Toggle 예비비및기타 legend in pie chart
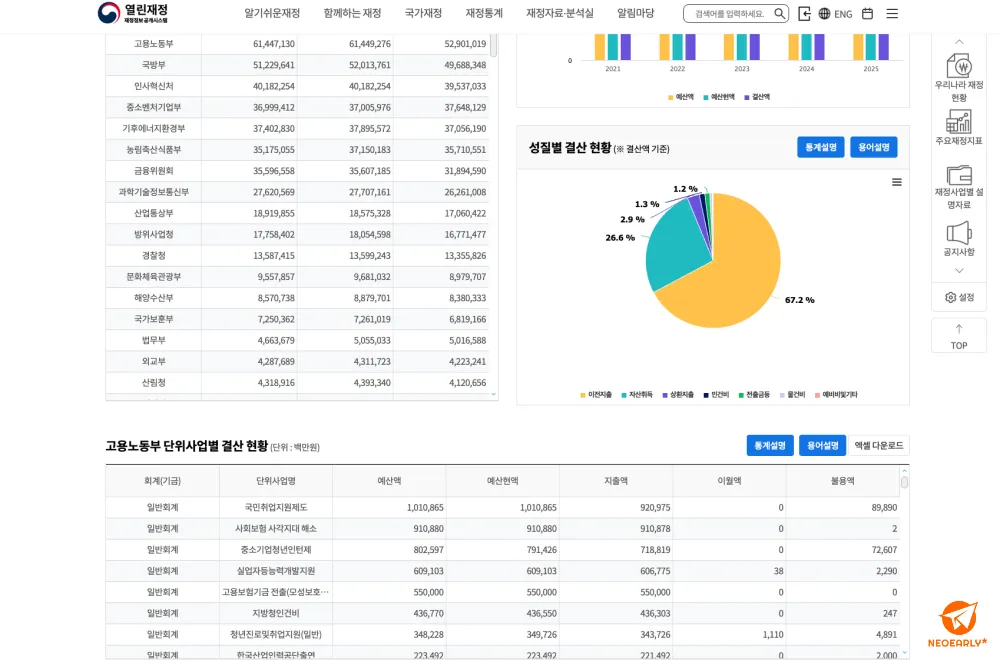Viewport: 1000px width, 666px height. click(x=836, y=395)
